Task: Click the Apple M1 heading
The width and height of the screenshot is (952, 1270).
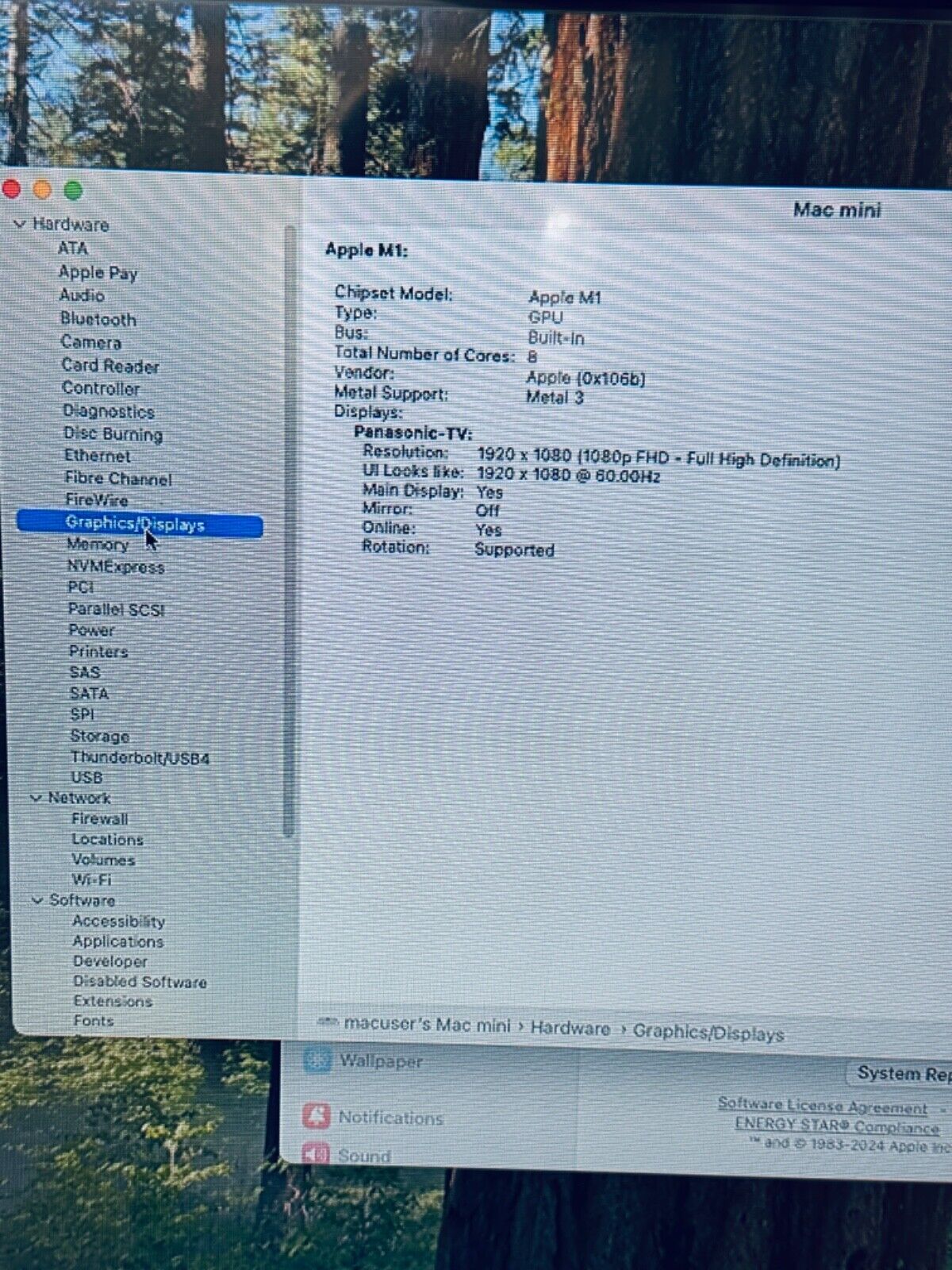Action: (x=367, y=250)
